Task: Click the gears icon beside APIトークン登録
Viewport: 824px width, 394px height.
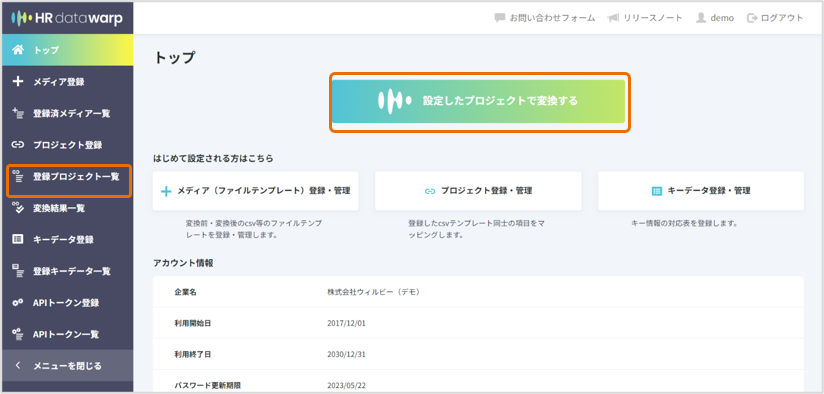Action: [18, 303]
